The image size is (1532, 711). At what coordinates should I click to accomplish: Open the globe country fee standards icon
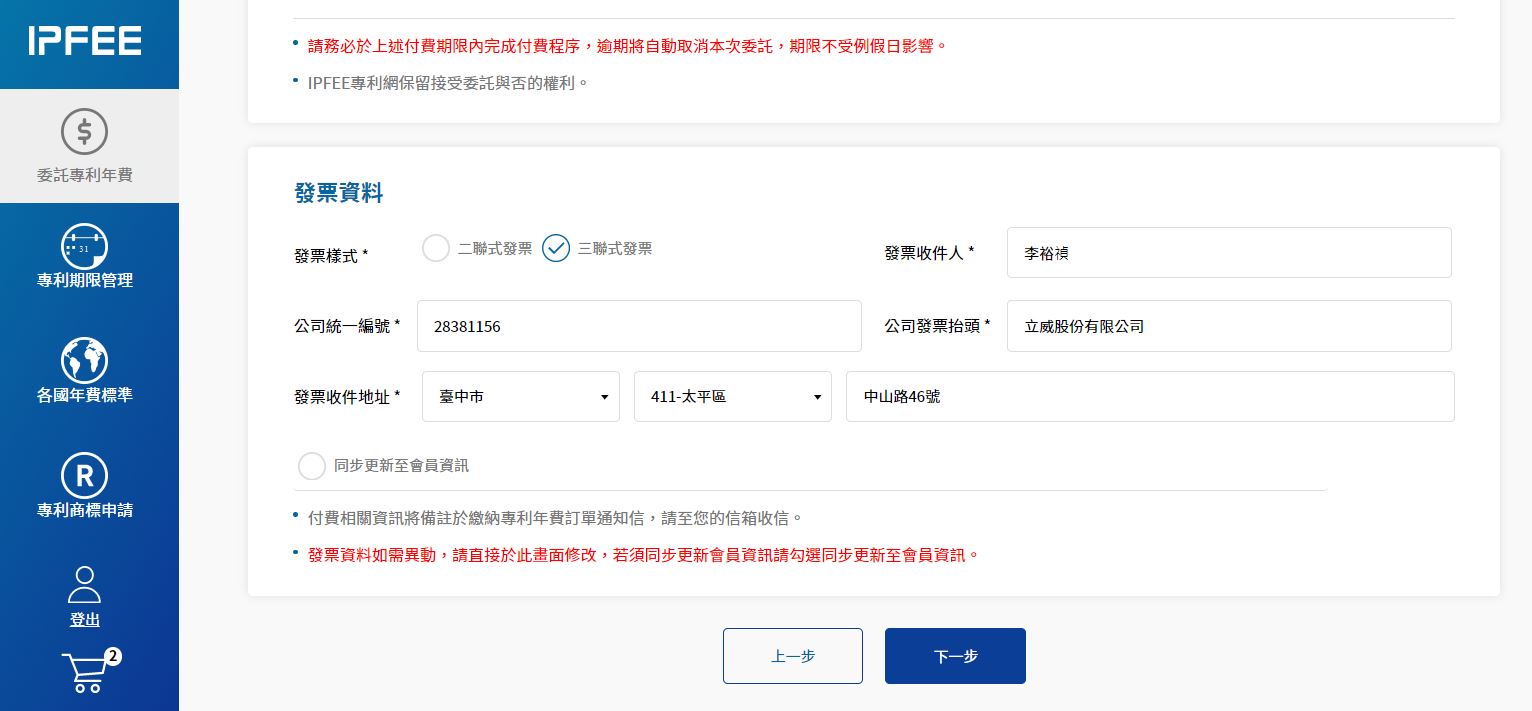[x=85, y=361]
